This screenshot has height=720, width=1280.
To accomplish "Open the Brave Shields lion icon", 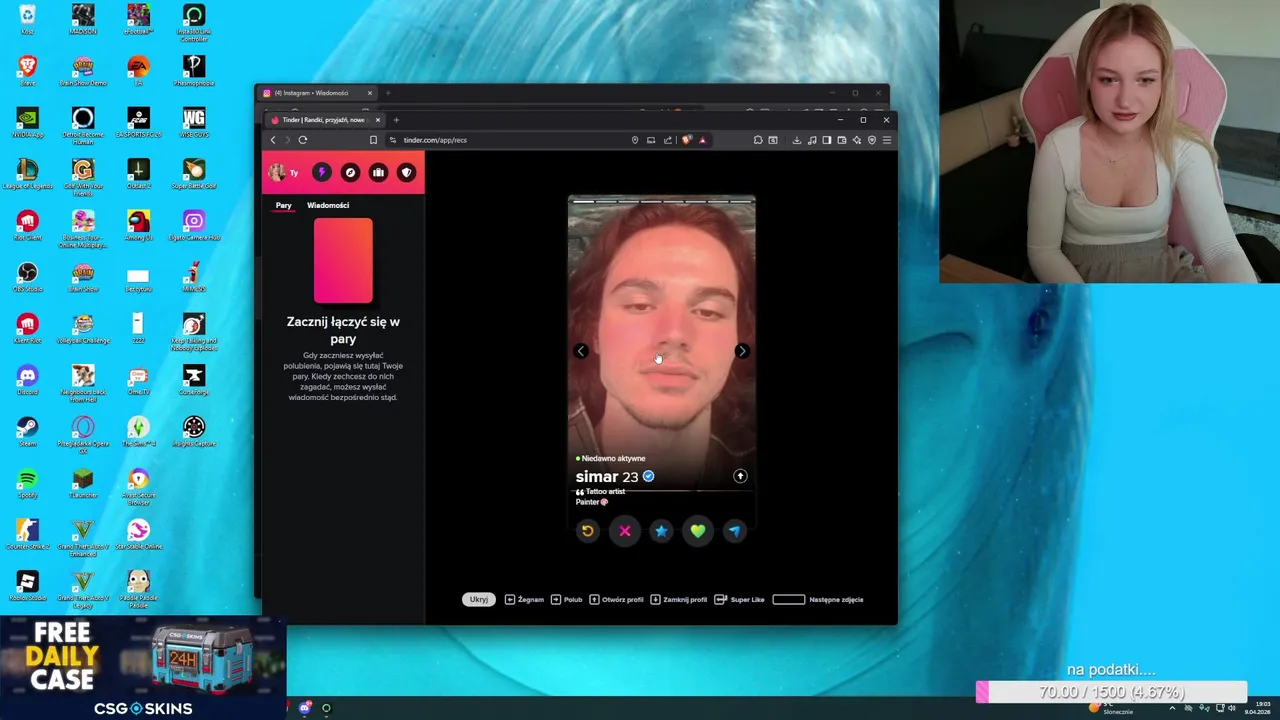I will click(686, 140).
